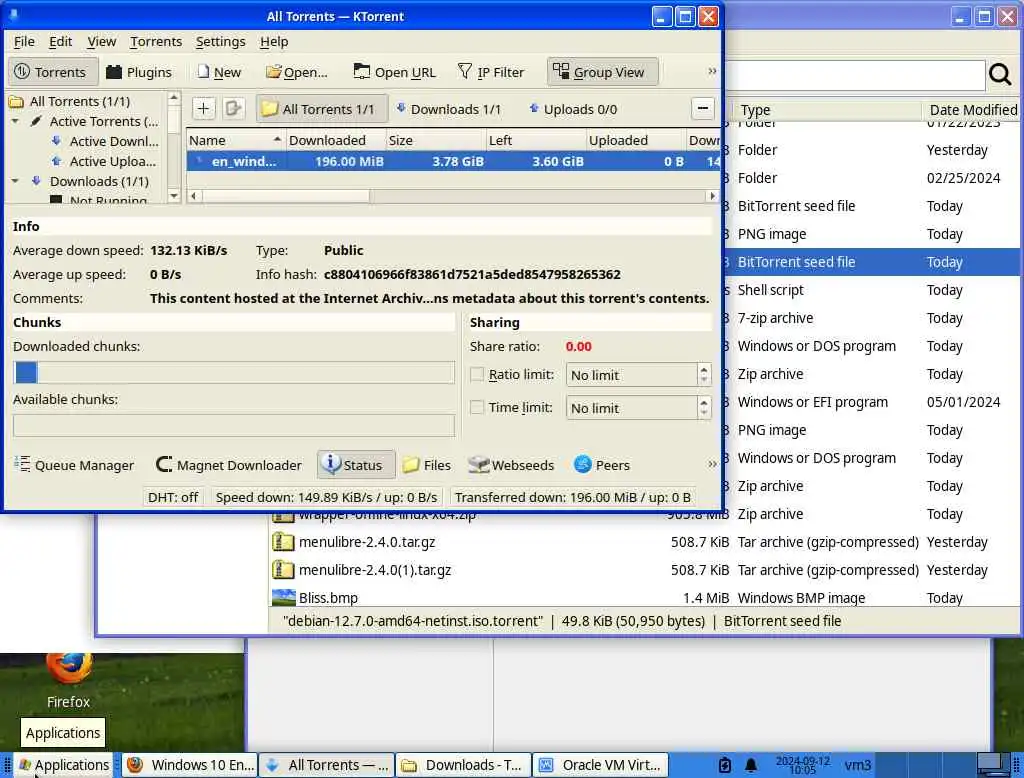Open the Applications menu in taskbar

(x=63, y=764)
